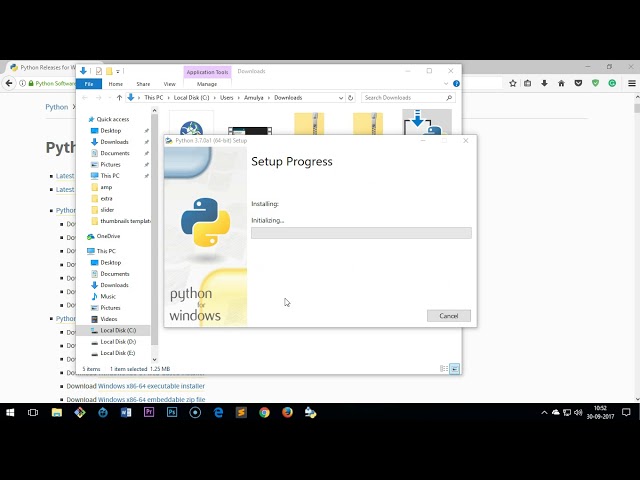Open pinned Desktop under Quick access

tap(110, 131)
